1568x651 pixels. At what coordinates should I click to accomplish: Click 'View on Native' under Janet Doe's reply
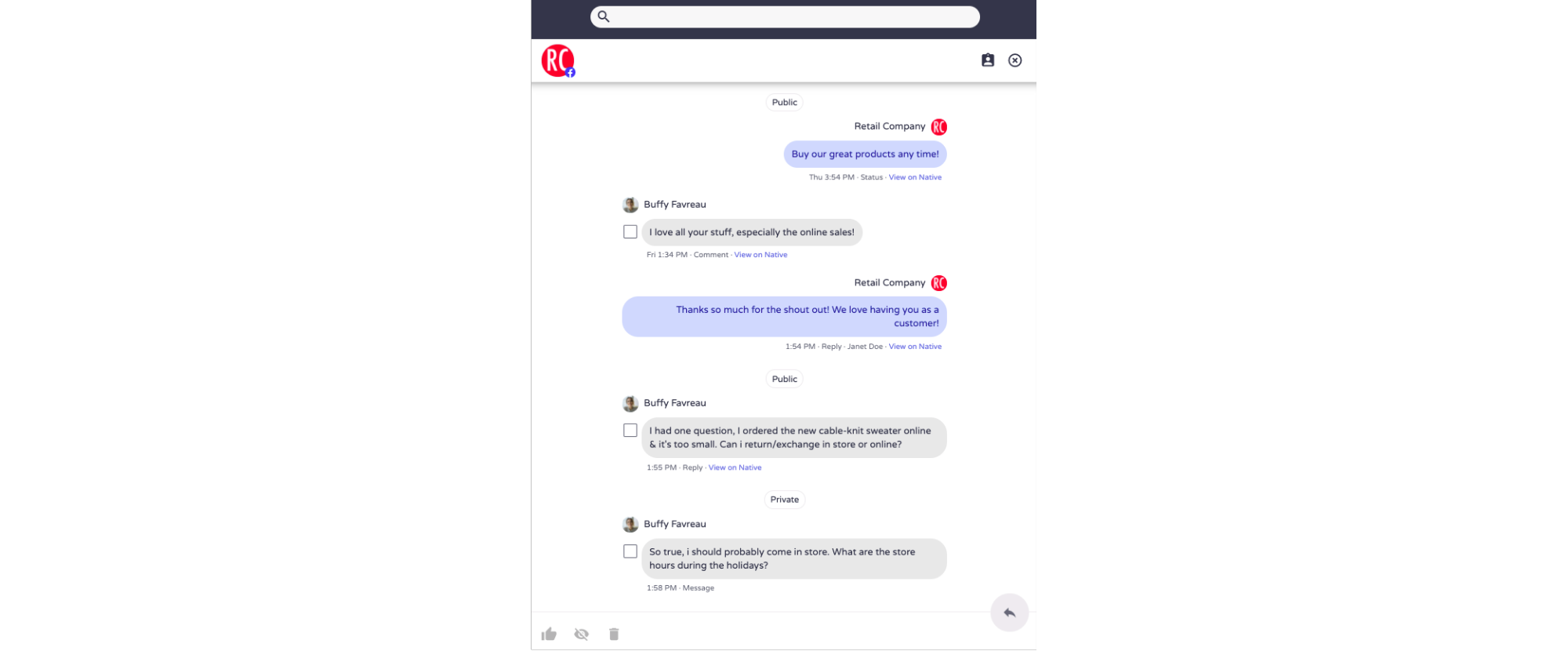click(915, 347)
